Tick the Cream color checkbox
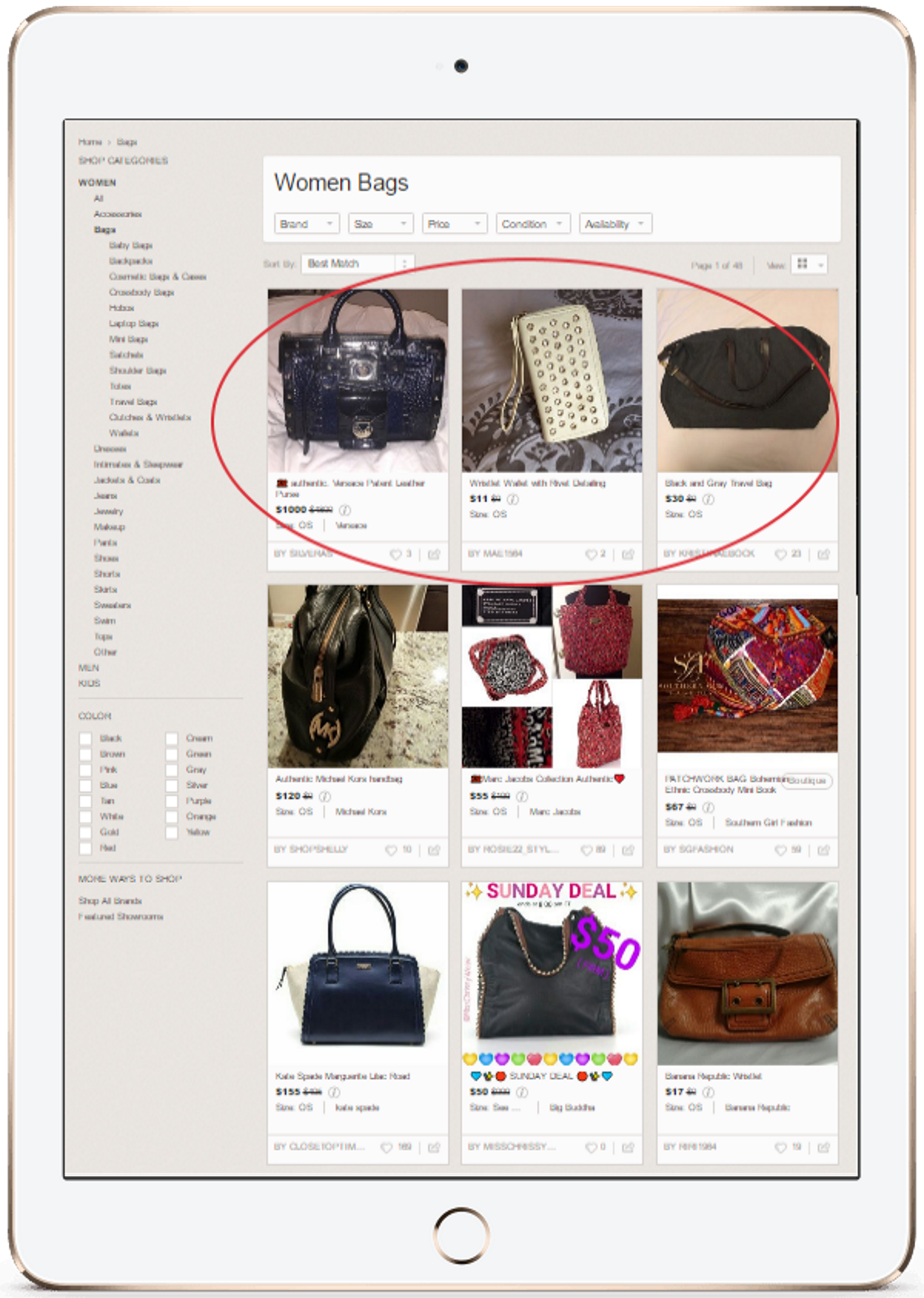This screenshot has height=1298, width=924. point(172,738)
